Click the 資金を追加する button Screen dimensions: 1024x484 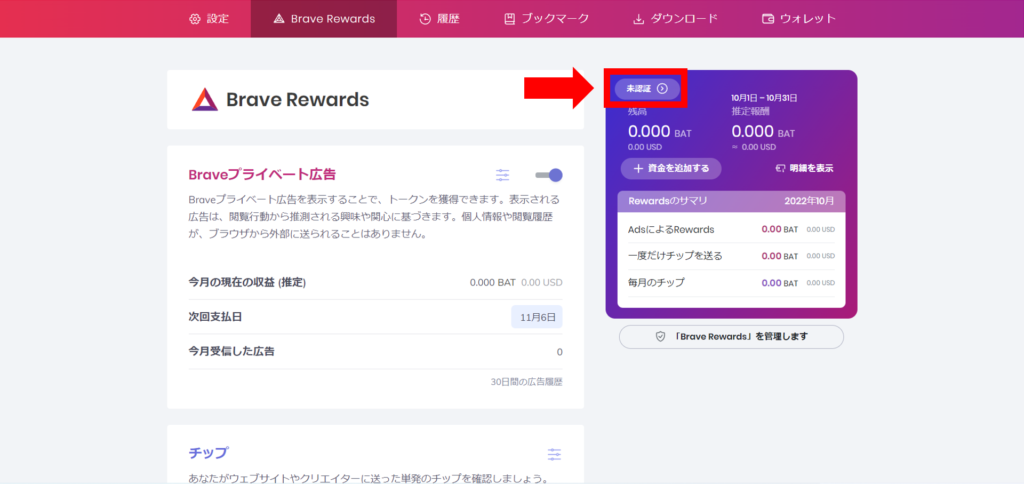coord(671,169)
